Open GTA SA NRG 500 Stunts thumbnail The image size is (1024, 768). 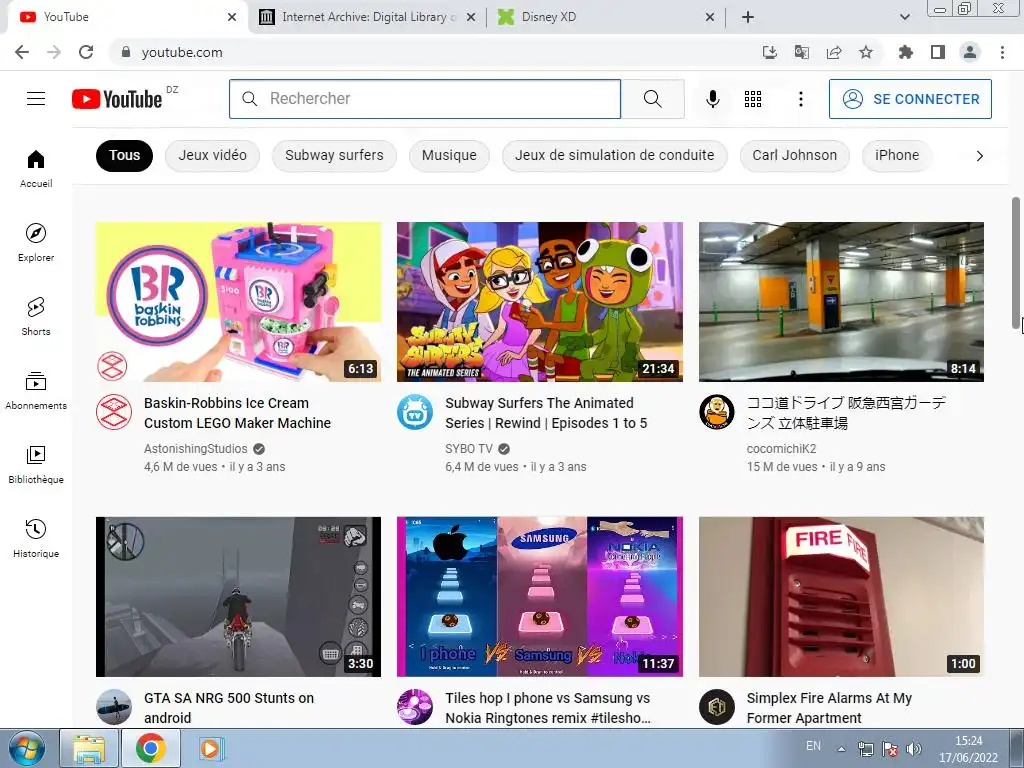coord(238,597)
